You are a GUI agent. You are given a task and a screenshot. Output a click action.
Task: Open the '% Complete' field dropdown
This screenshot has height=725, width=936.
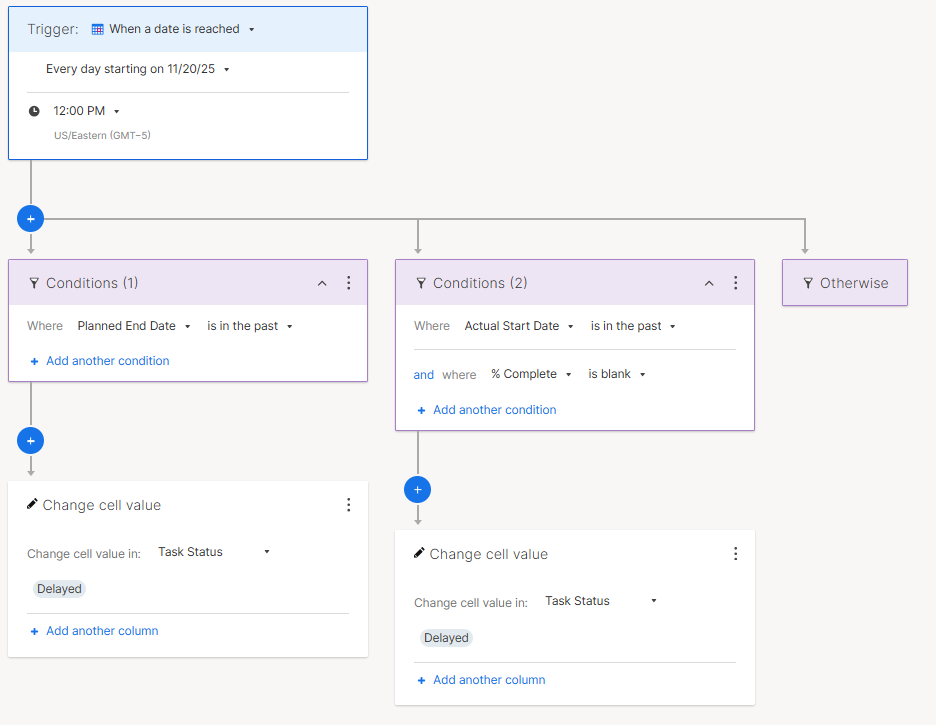pyautogui.click(x=531, y=374)
